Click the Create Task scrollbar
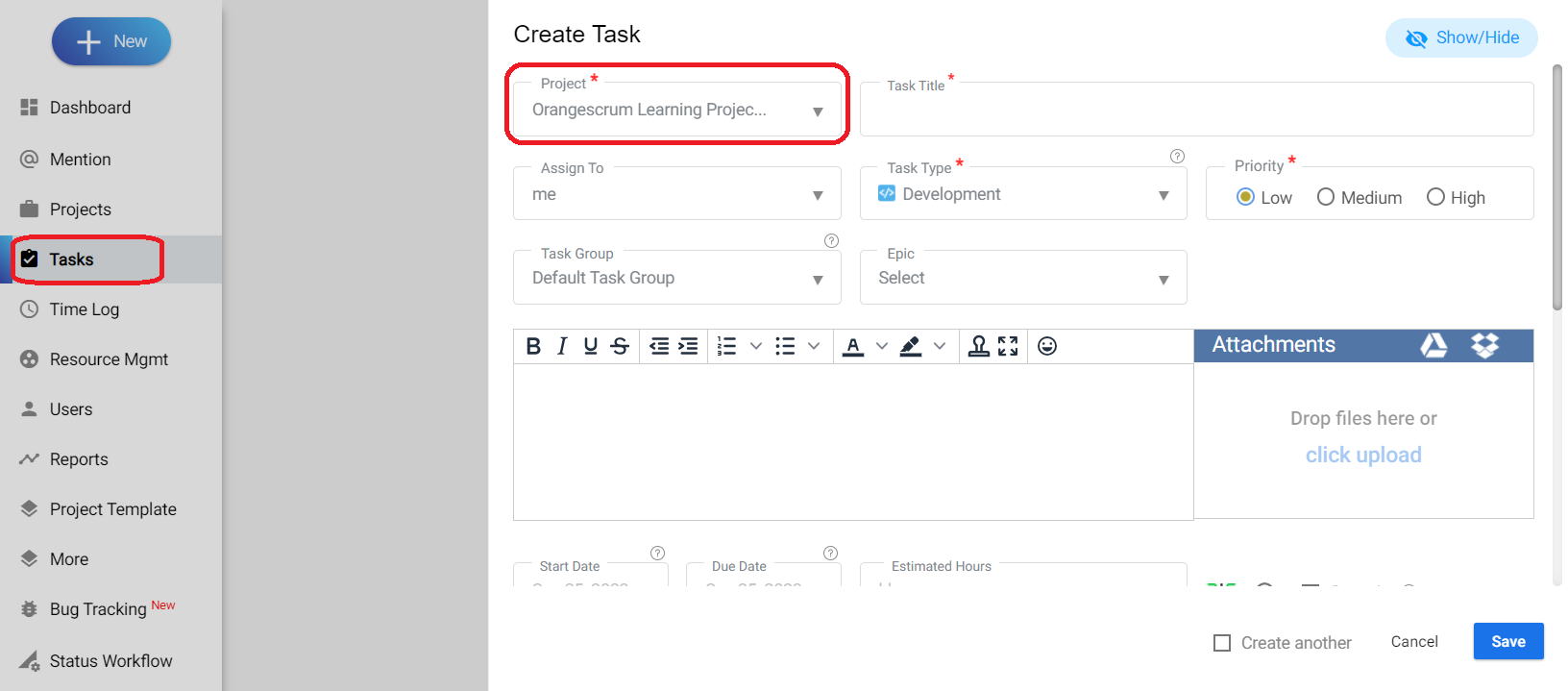1568x691 pixels. pyautogui.click(x=1557, y=187)
